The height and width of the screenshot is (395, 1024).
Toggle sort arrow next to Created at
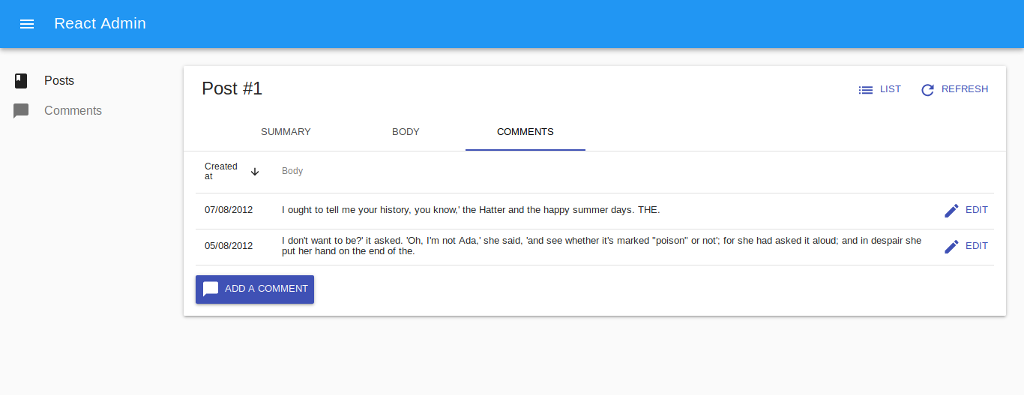point(255,172)
